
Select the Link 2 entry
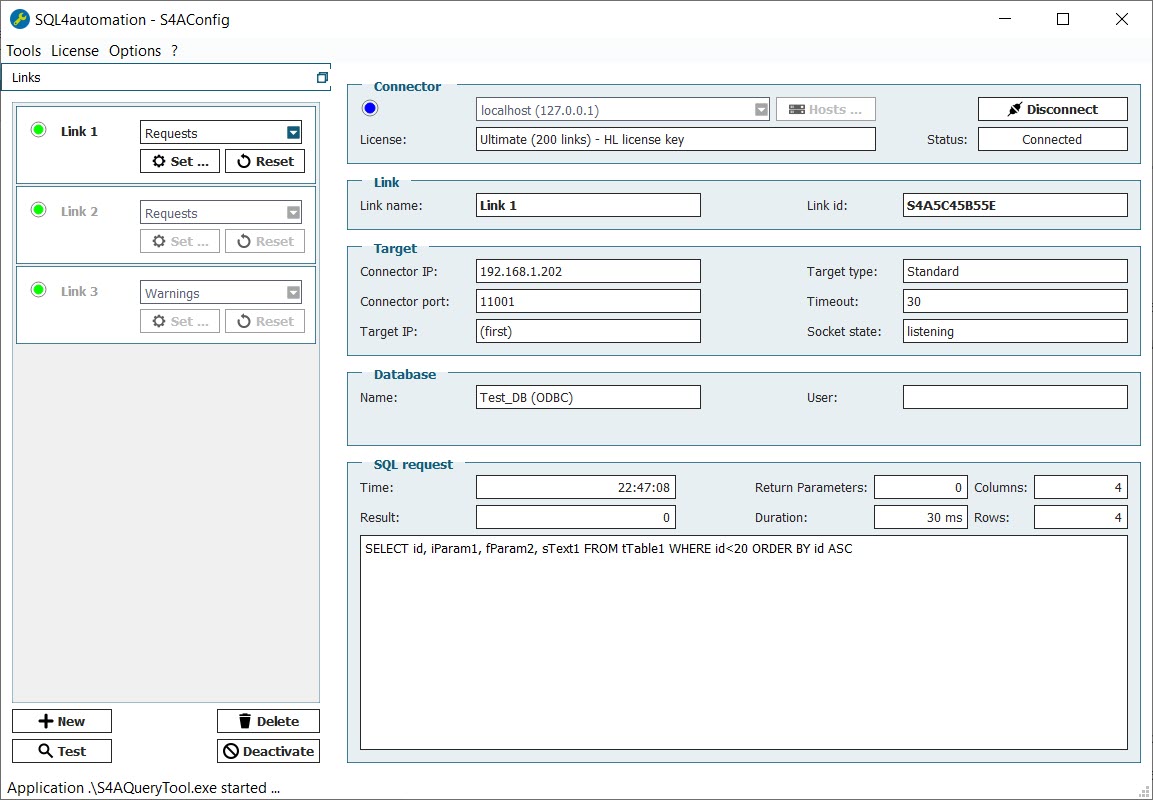coord(80,212)
